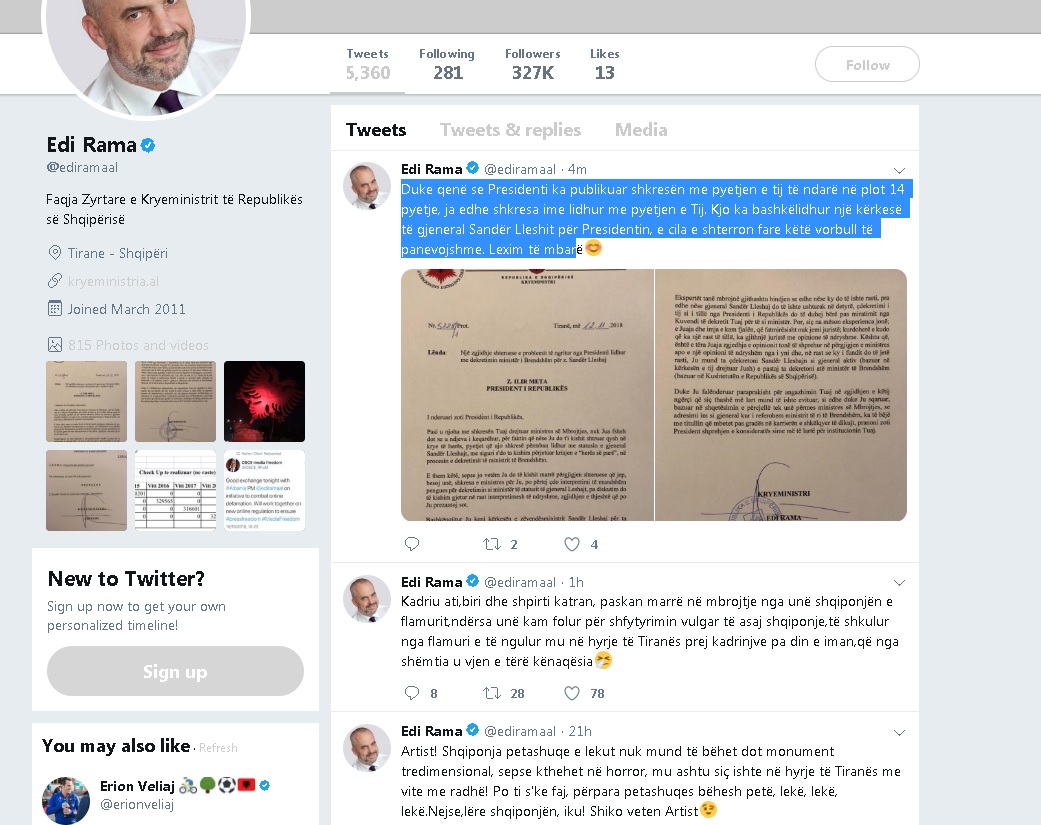Click the photos and videos media icon
The height and width of the screenshot is (825, 1041).
click(54, 345)
